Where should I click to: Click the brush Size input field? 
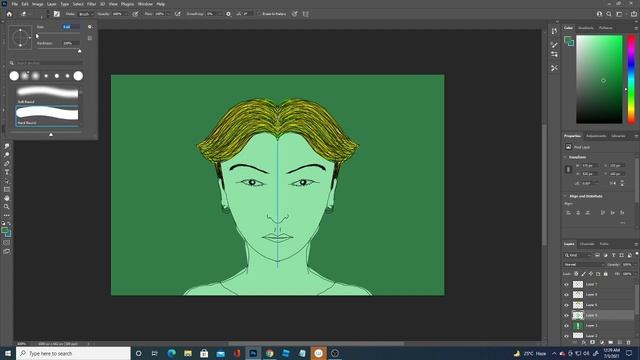[71, 27]
